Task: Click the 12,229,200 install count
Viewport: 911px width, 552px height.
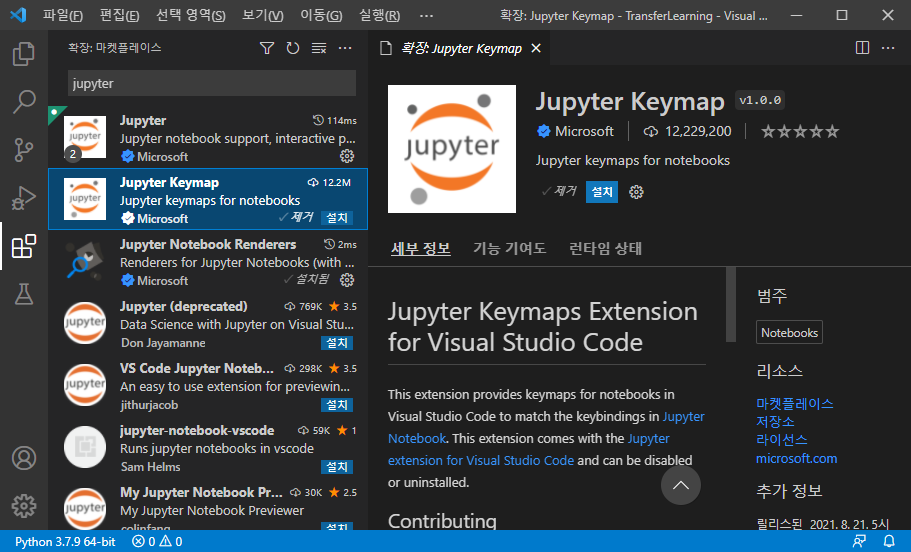Action: 687,131
